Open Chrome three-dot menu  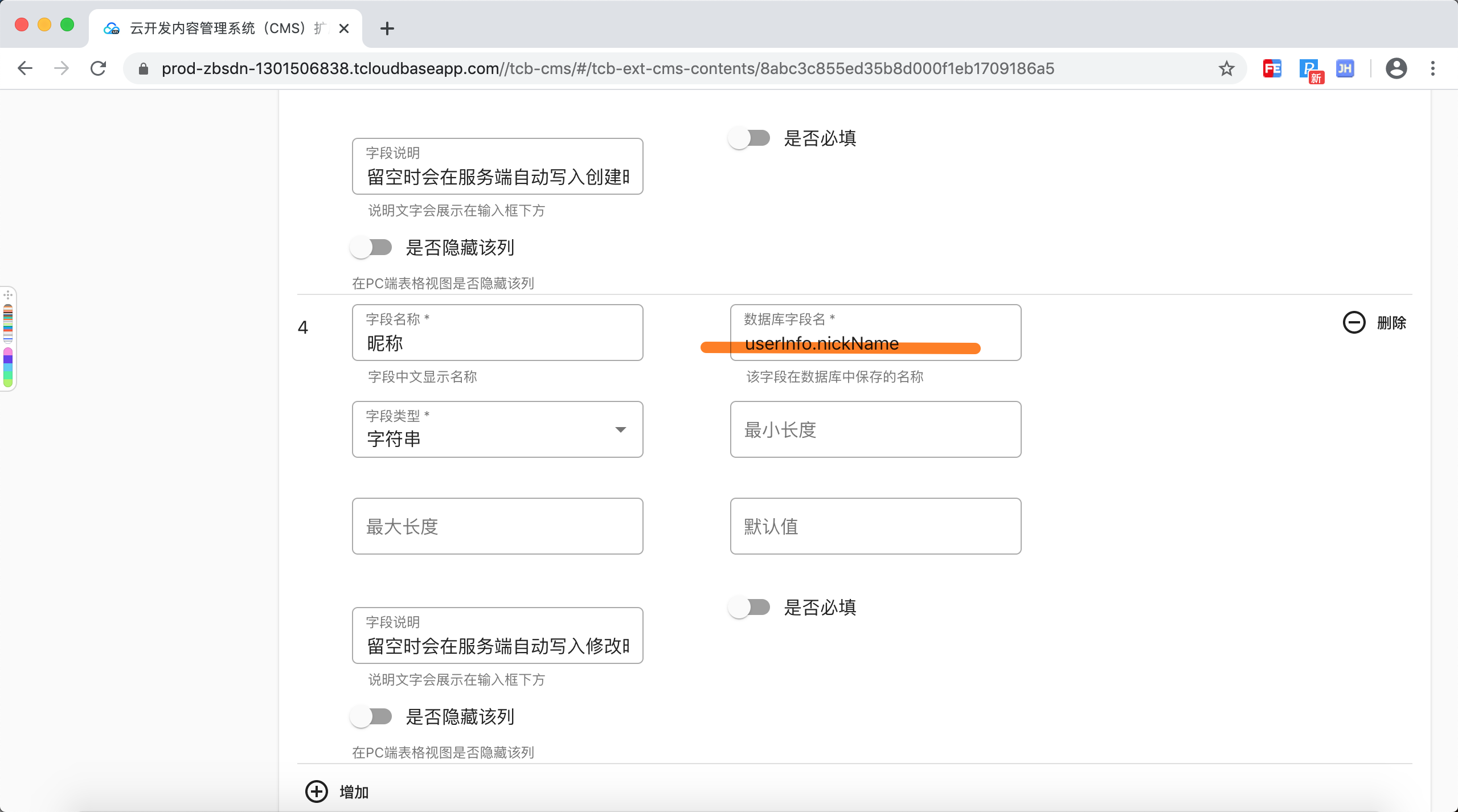1433,68
